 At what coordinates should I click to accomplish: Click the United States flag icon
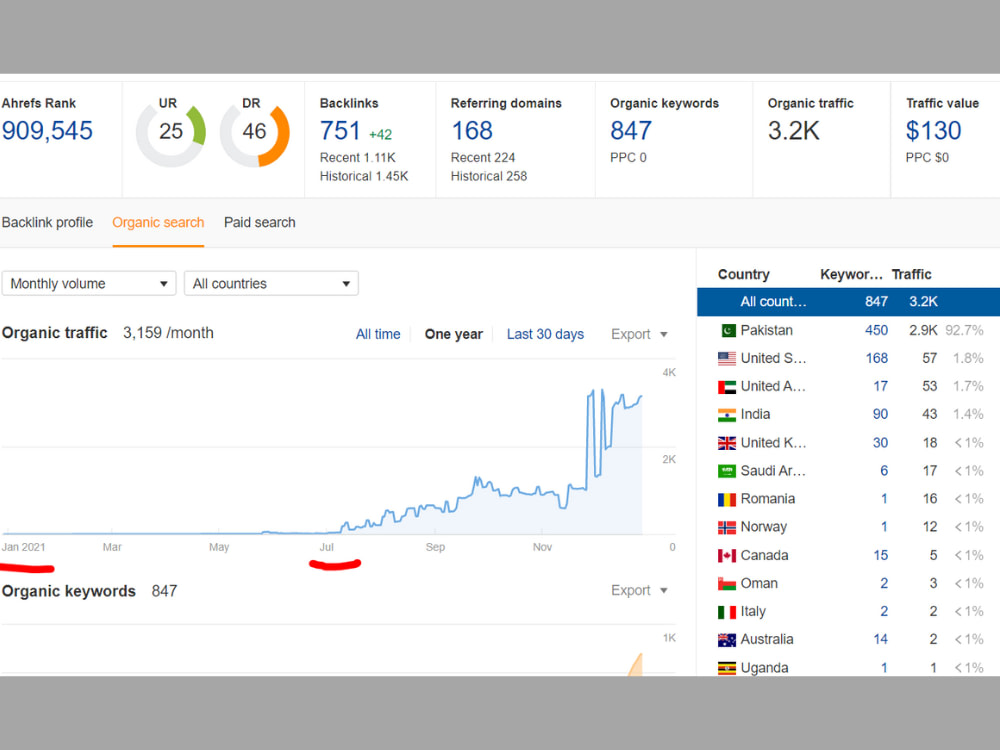click(x=726, y=358)
